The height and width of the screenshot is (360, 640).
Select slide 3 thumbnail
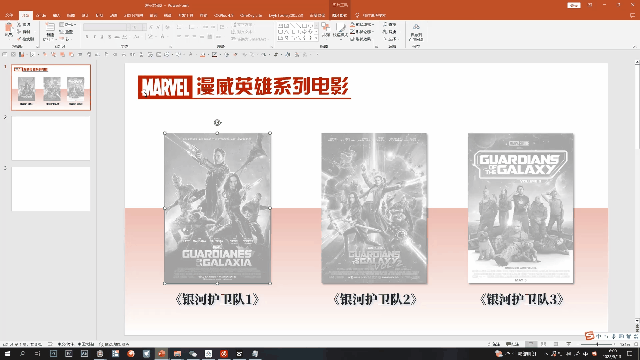(51, 189)
